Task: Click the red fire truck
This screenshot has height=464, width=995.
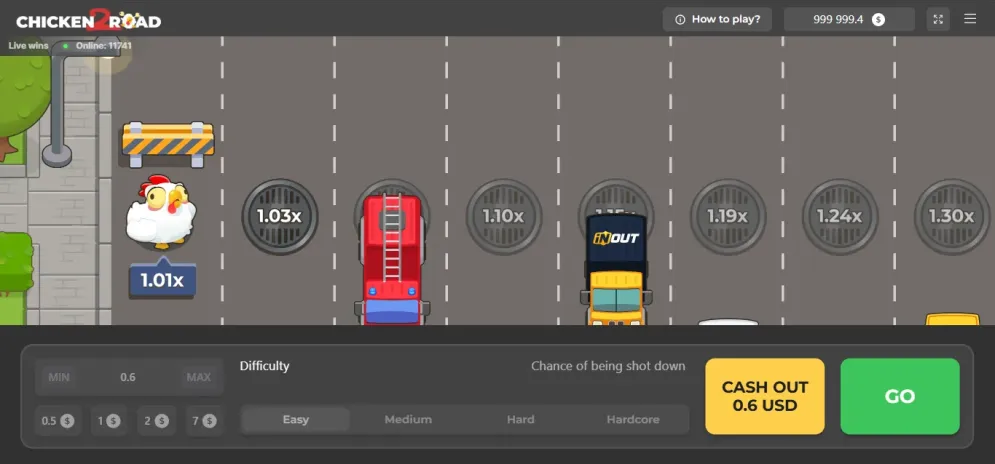Action: tap(392, 260)
